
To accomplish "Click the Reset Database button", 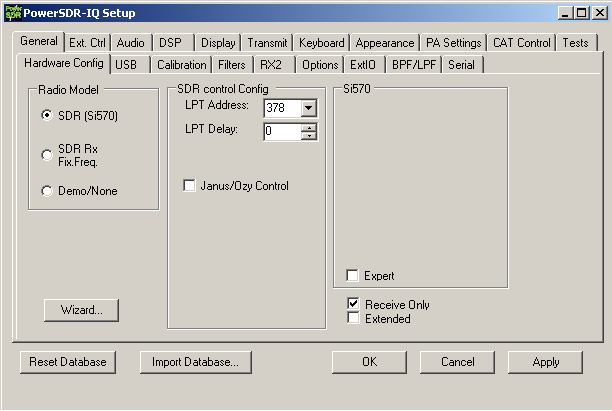I will click(x=68, y=362).
